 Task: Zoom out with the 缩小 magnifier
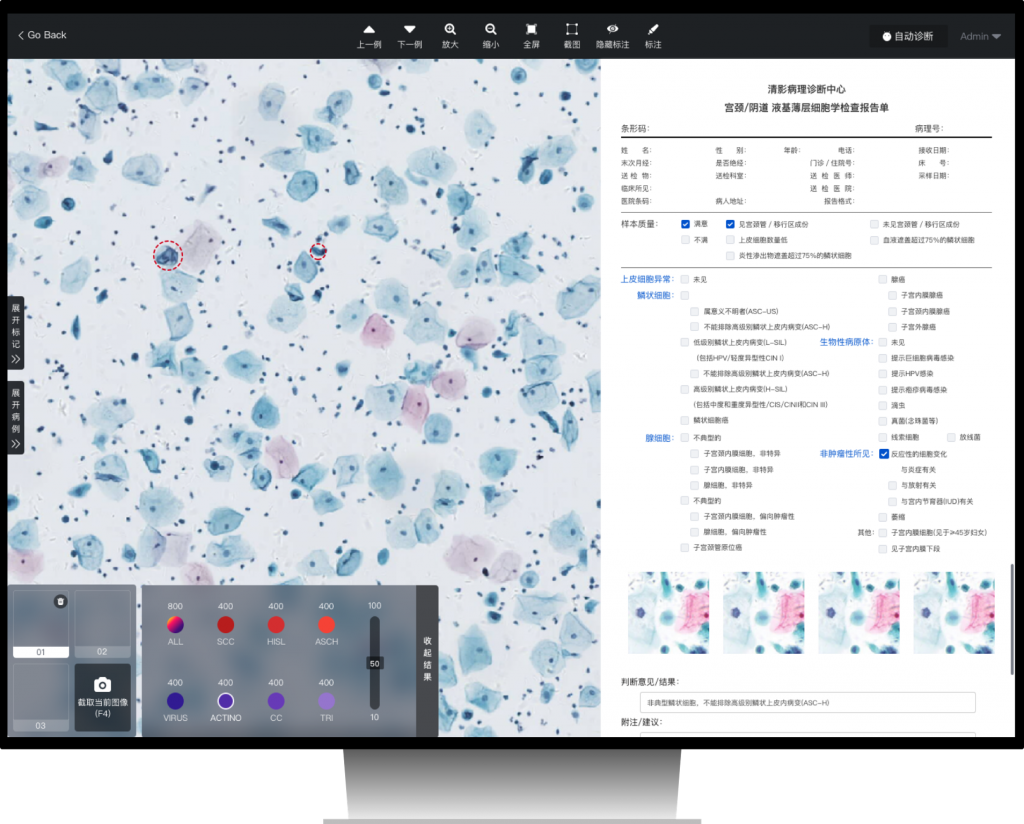(490, 36)
